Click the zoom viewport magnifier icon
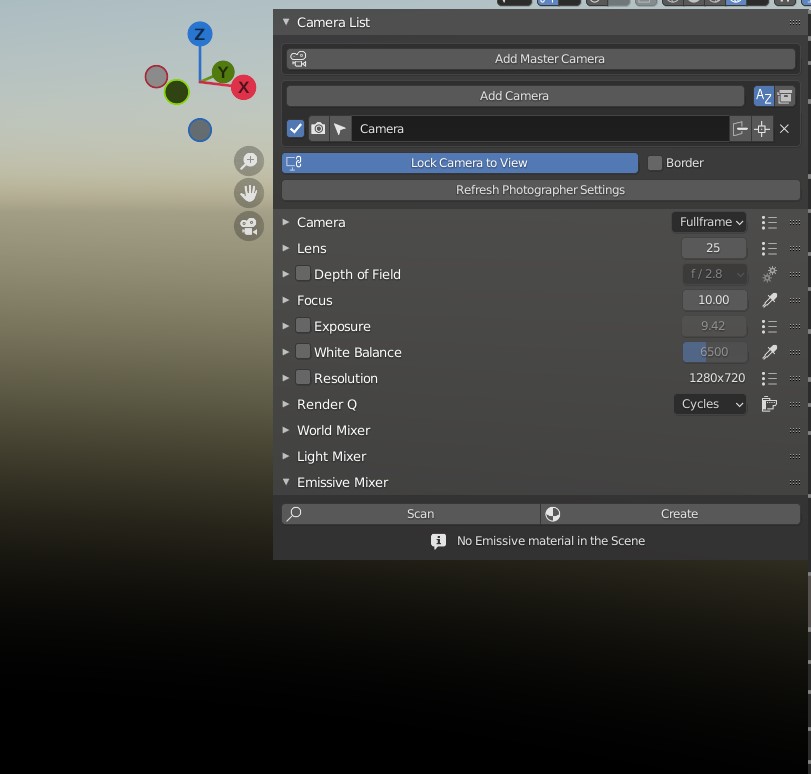This screenshot has width=811, height=774. click(249, 161)
